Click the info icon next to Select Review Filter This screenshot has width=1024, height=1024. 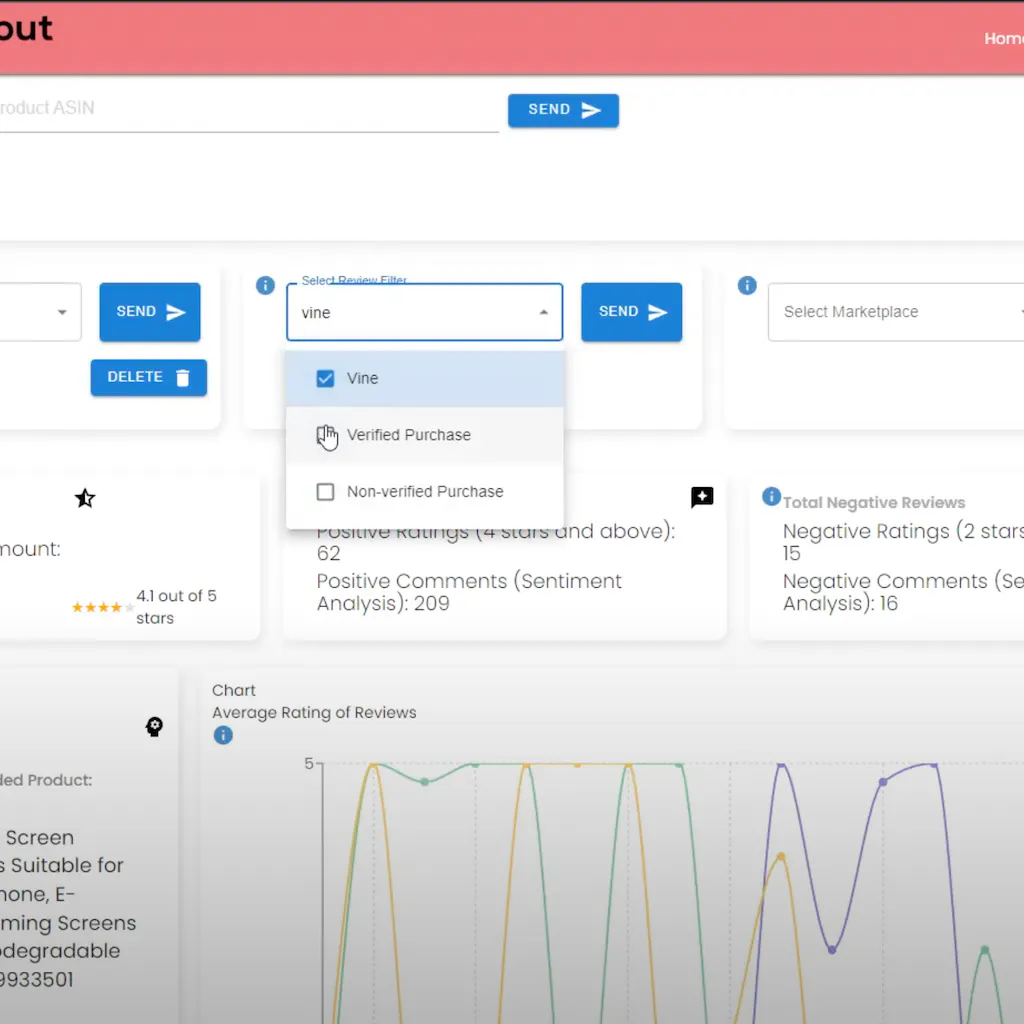click(x=265, y=285)
